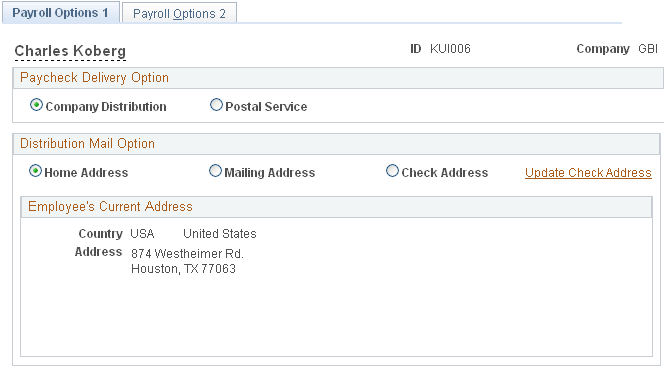Open the Payroll Options 1 tab
Image resolution: width=664 pixels, height=369 pixels.
click(61, 12)
